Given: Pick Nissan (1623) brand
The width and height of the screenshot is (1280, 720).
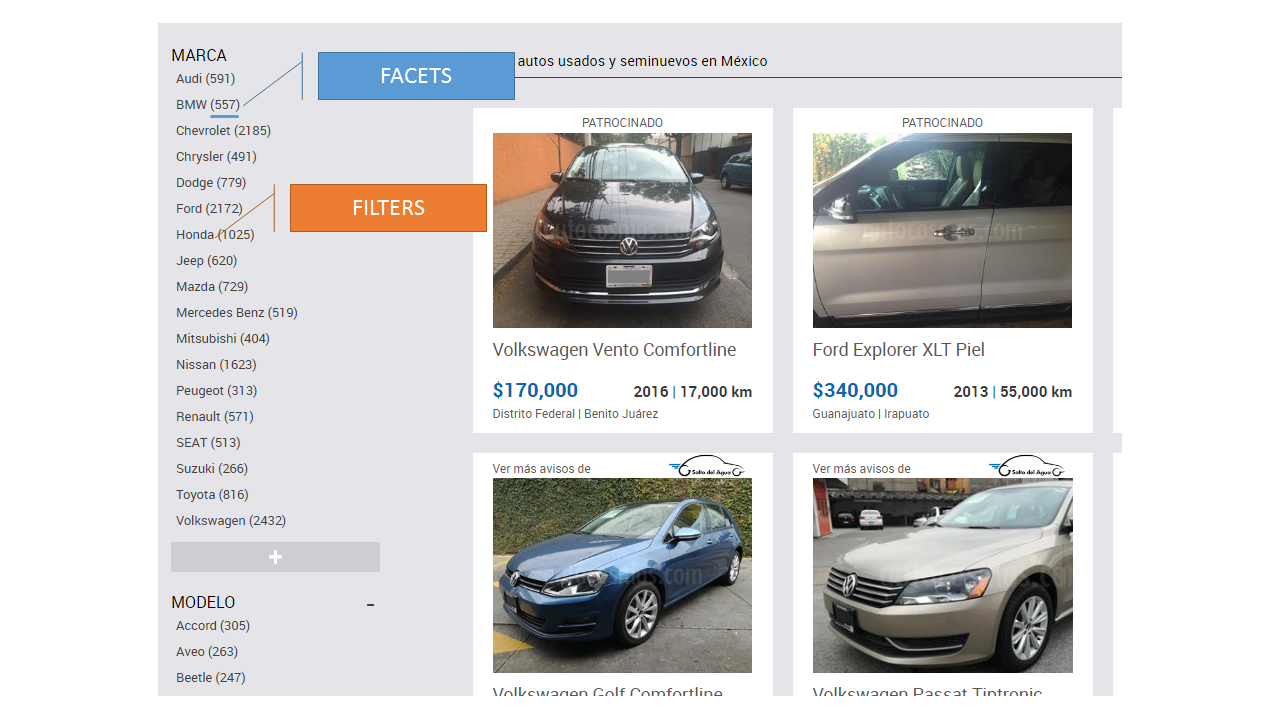Looking at the screenshot, I should [x=216, y=365].
